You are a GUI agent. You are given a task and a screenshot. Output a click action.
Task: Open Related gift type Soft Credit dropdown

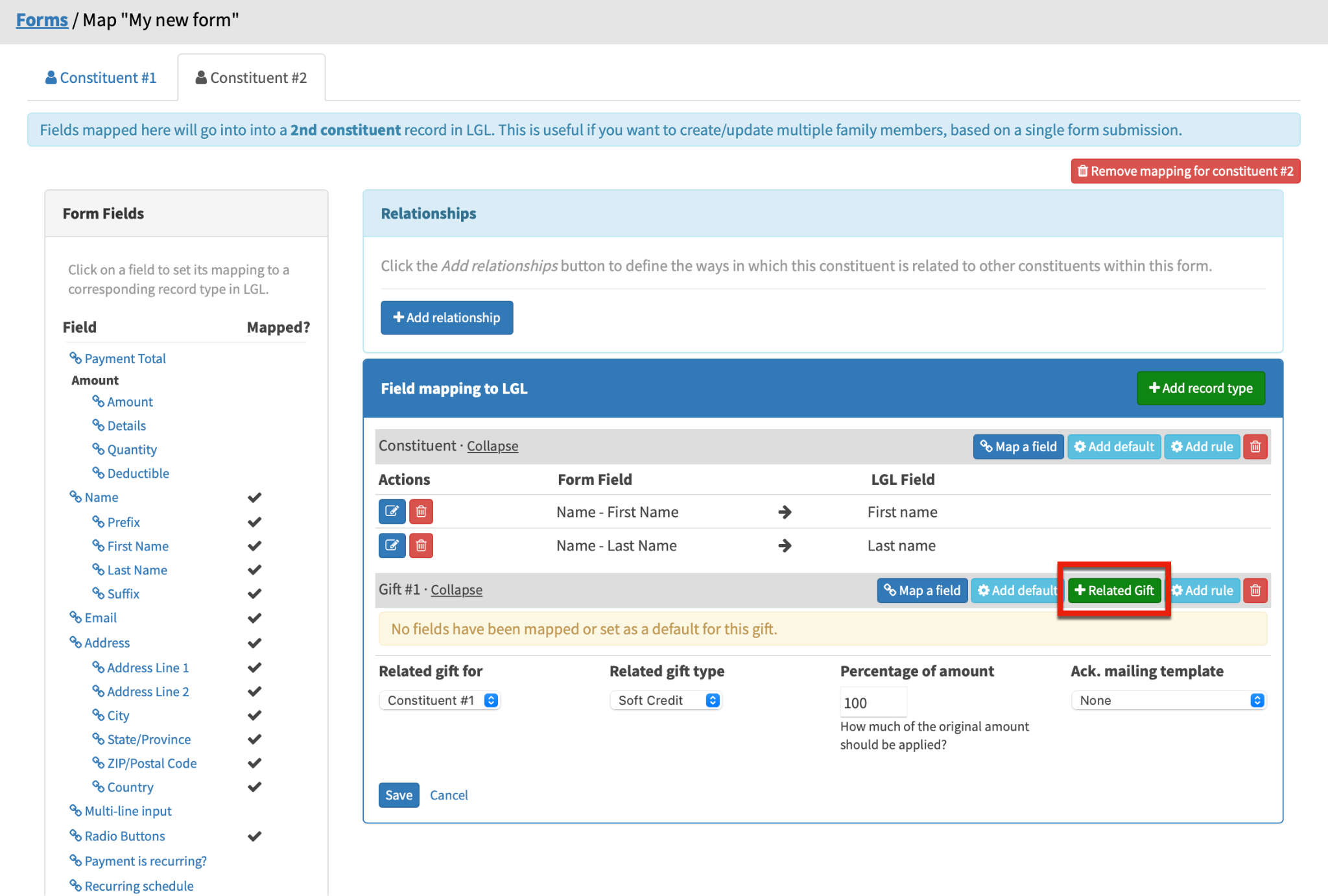click(x=665, y=700)
